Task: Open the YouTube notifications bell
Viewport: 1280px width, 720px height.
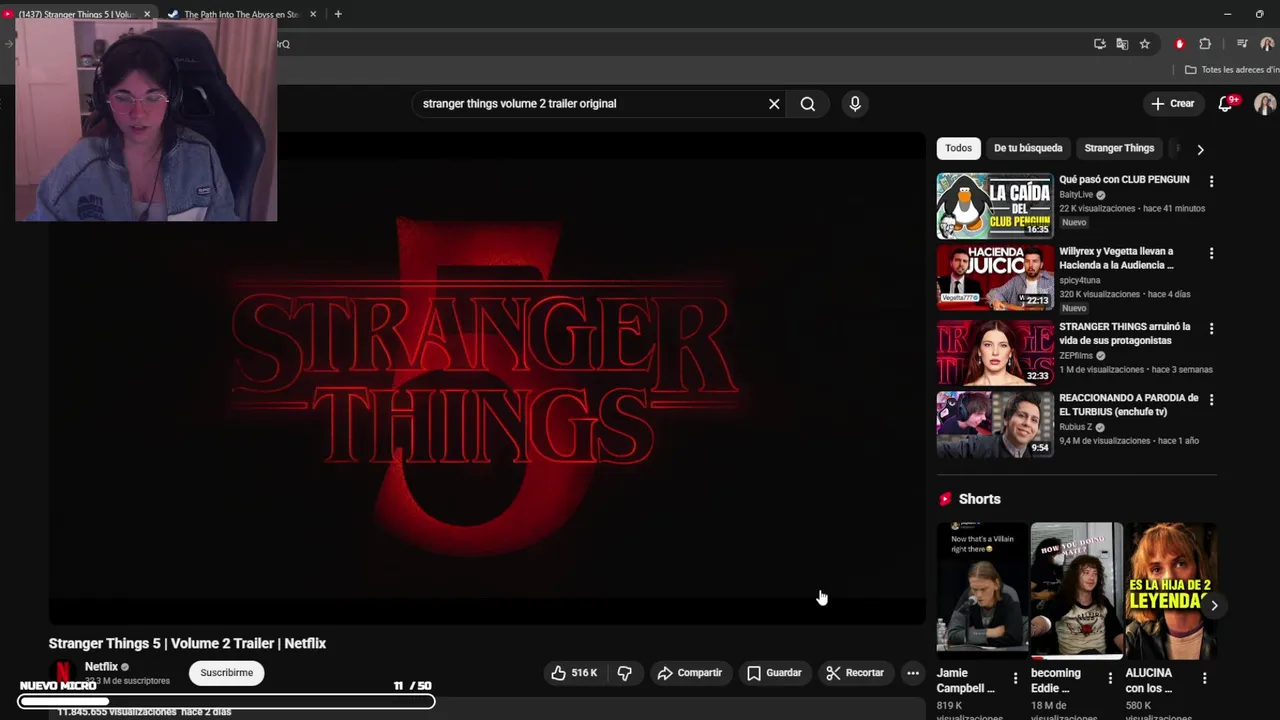Action: (x=1226, y=104)
